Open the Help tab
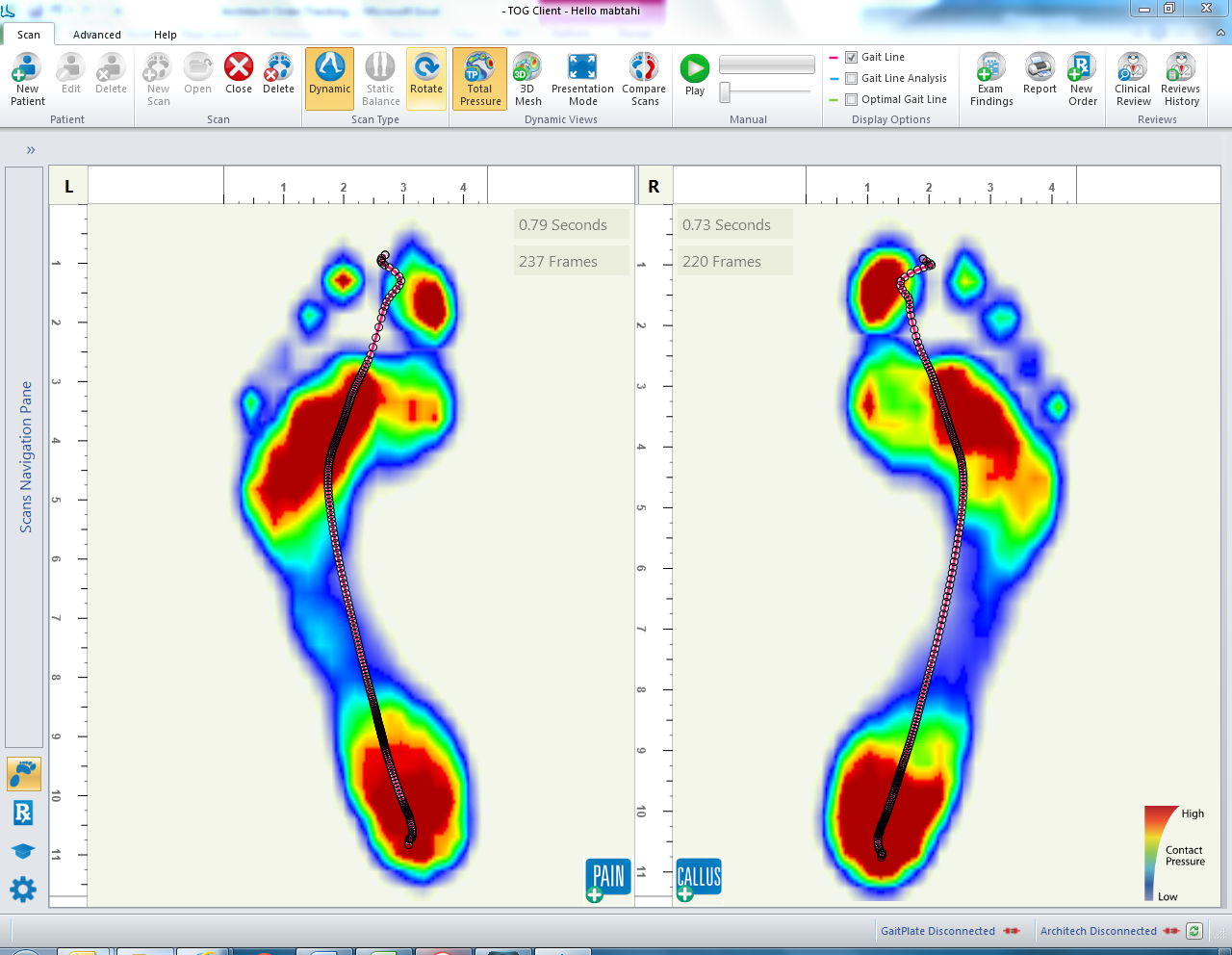 [166, 35]
